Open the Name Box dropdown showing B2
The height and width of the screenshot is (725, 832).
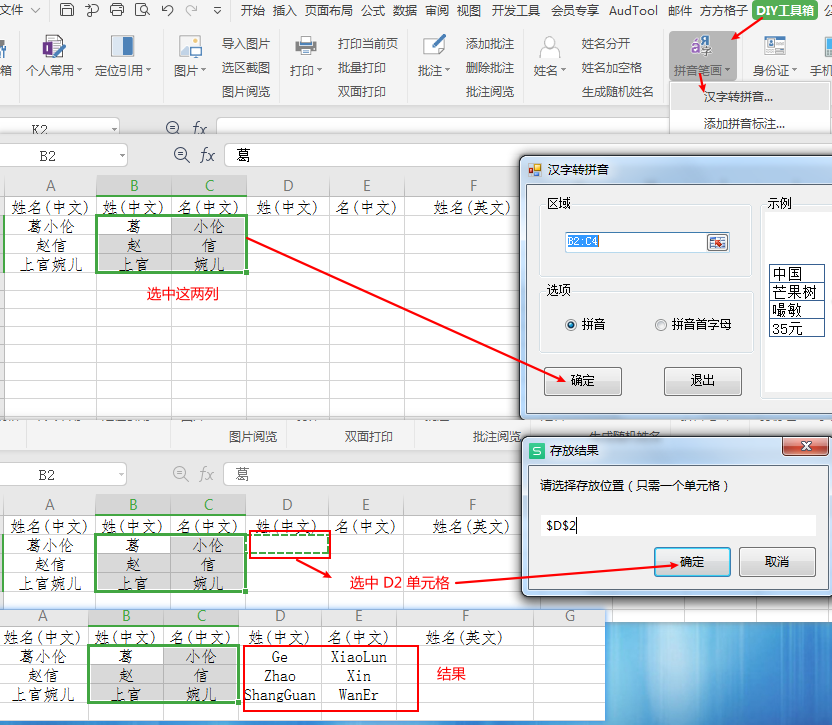(124, 155)
